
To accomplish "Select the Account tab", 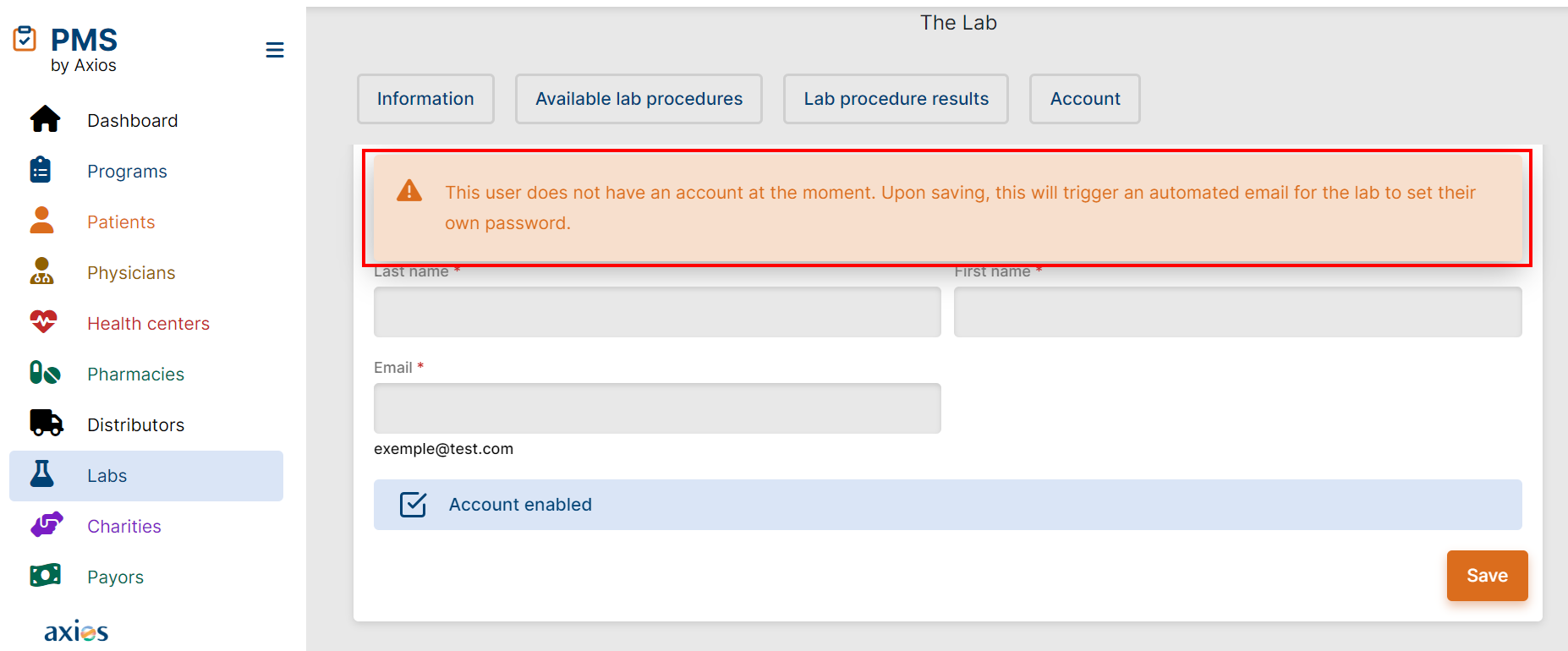I will [1084, 99].
